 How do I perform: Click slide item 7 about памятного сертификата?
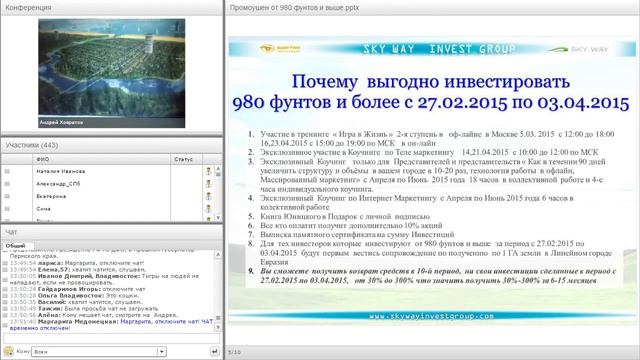point(357,234)
